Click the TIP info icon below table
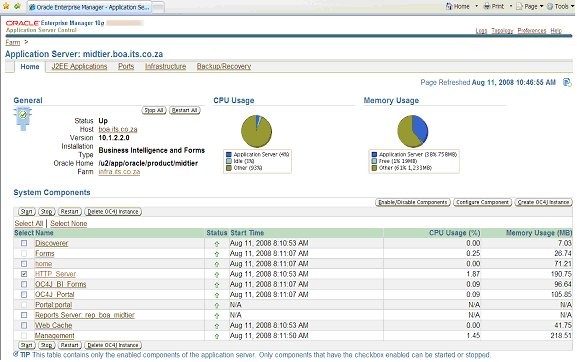The width and height of the screenshot is (577, 362). coord(15,354)
